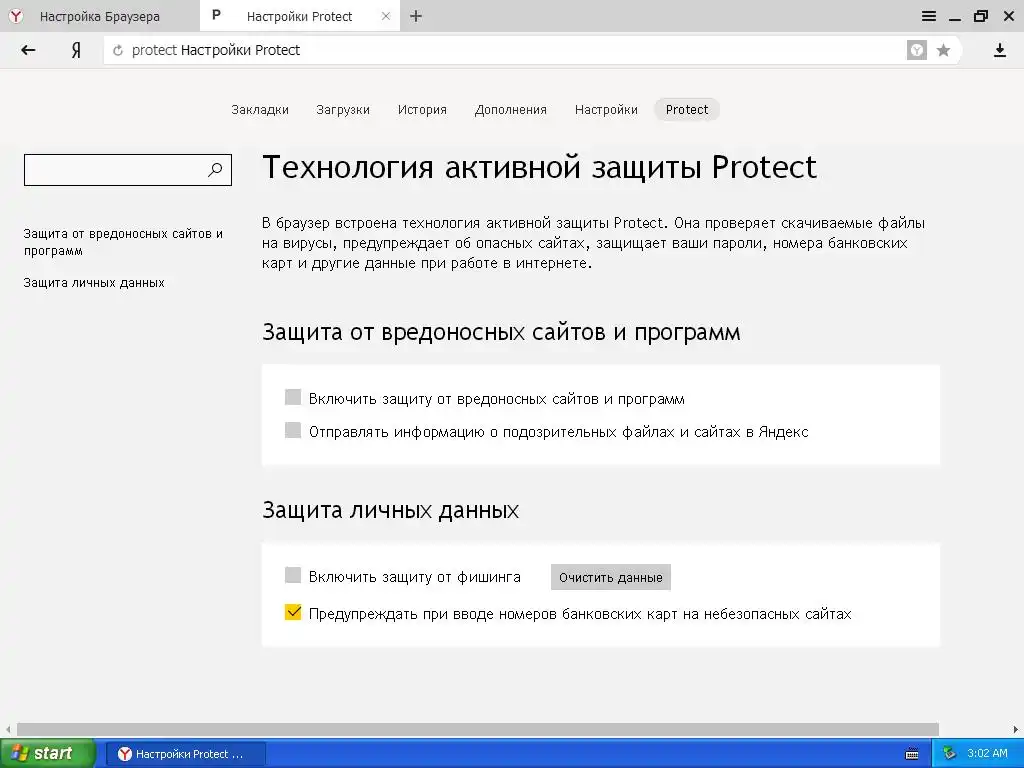The width and height of the screenshot is (1024, 768).
Task: Open browser hamburger menu
Action: (x=929, y=16)
